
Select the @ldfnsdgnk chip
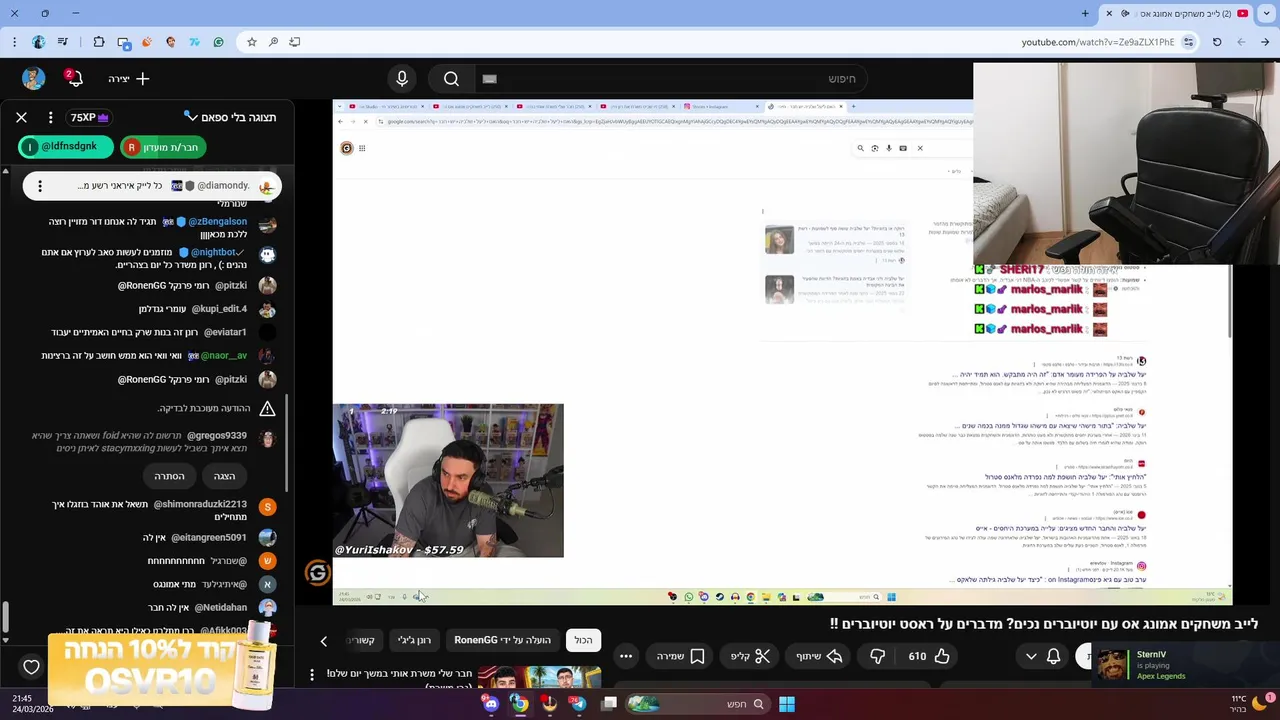click(65, 147)
